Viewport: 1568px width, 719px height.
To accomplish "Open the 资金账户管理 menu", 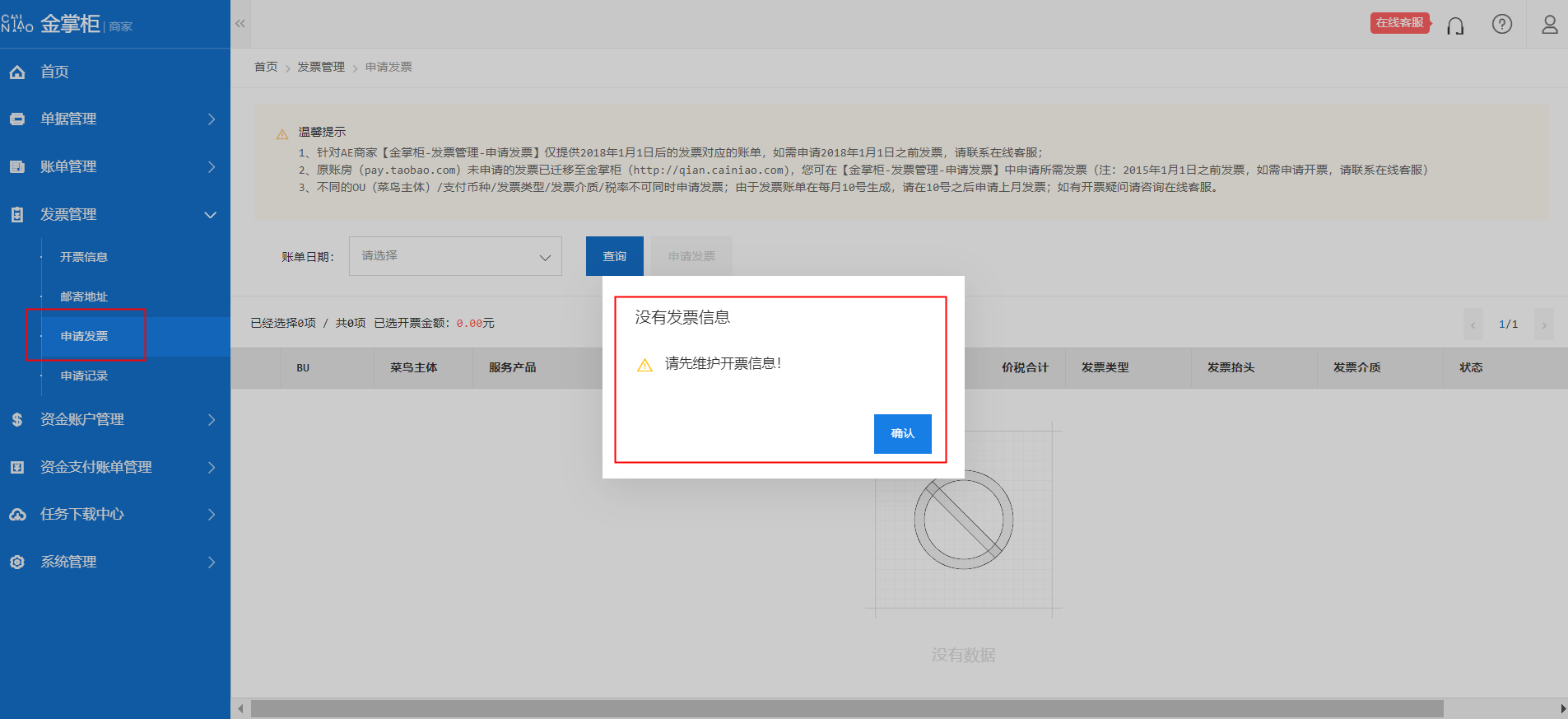I will coord(82,419).
